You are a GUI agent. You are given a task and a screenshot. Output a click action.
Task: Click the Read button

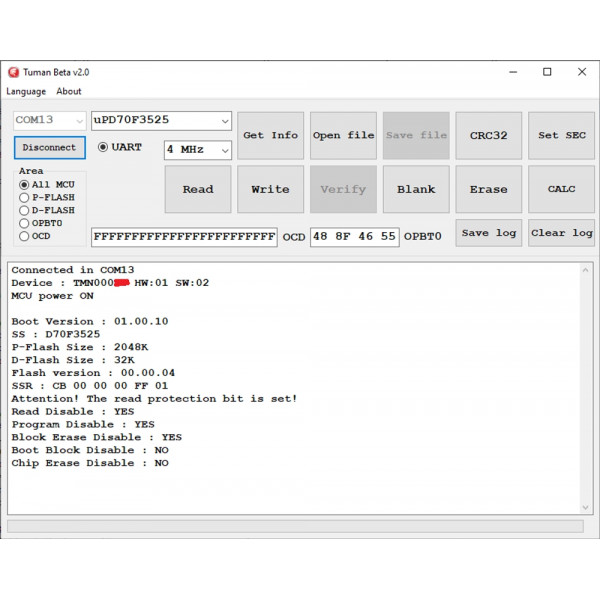198,189
